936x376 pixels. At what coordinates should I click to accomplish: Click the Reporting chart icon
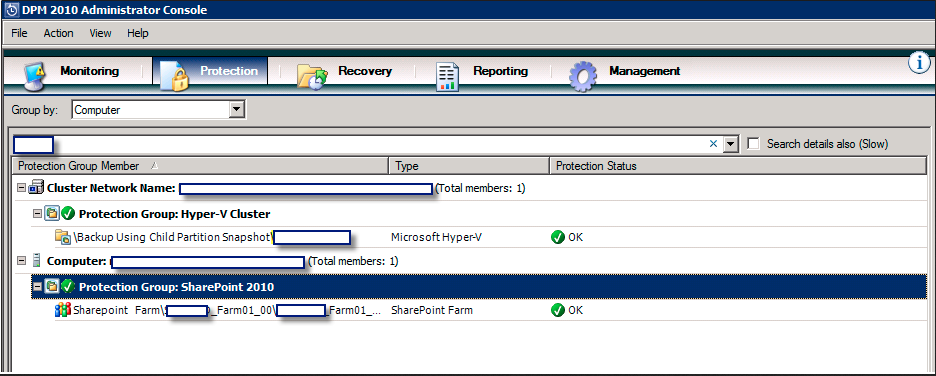(448, 76)
